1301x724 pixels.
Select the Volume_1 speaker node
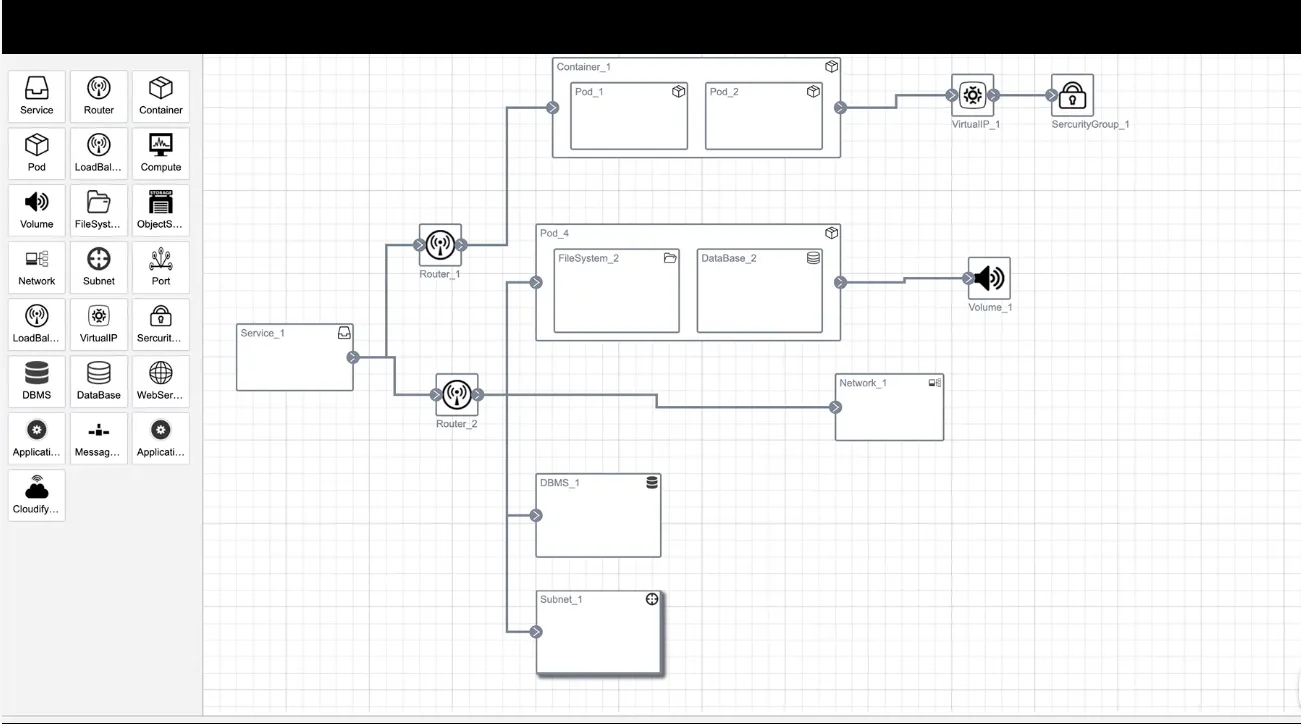click(x=989, y=278)
